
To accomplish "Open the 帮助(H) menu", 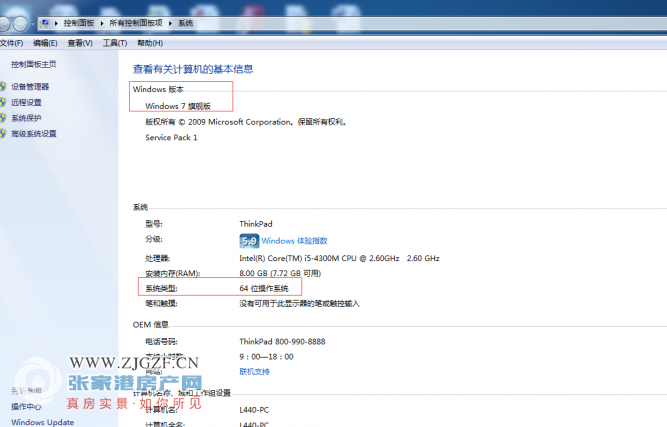I will (x=150, y=43).
